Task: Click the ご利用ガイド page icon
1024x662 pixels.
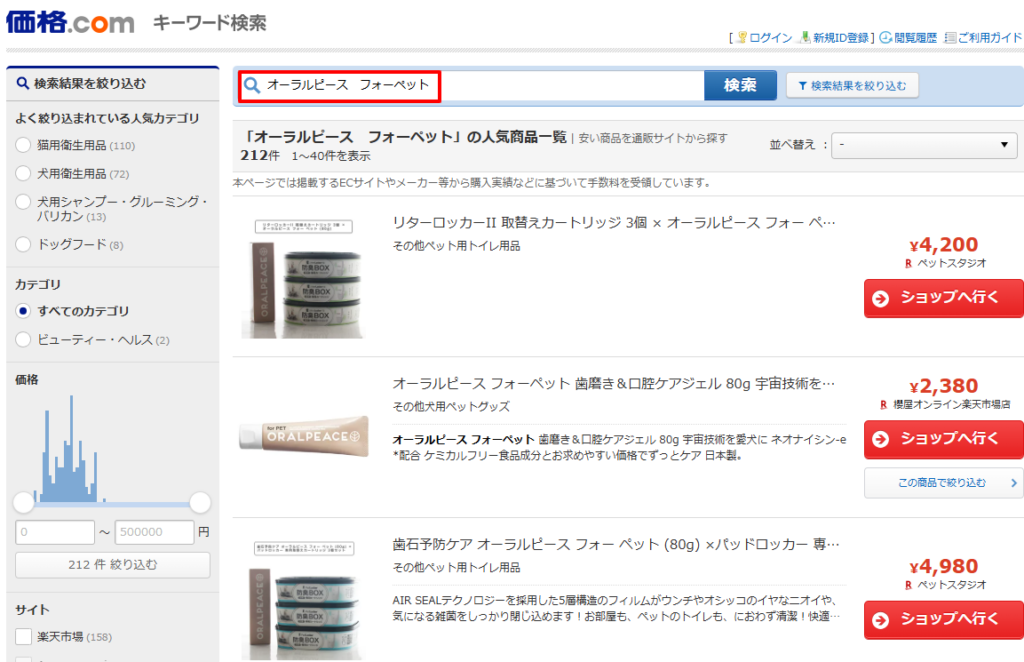Action: (x=950, y=37)
